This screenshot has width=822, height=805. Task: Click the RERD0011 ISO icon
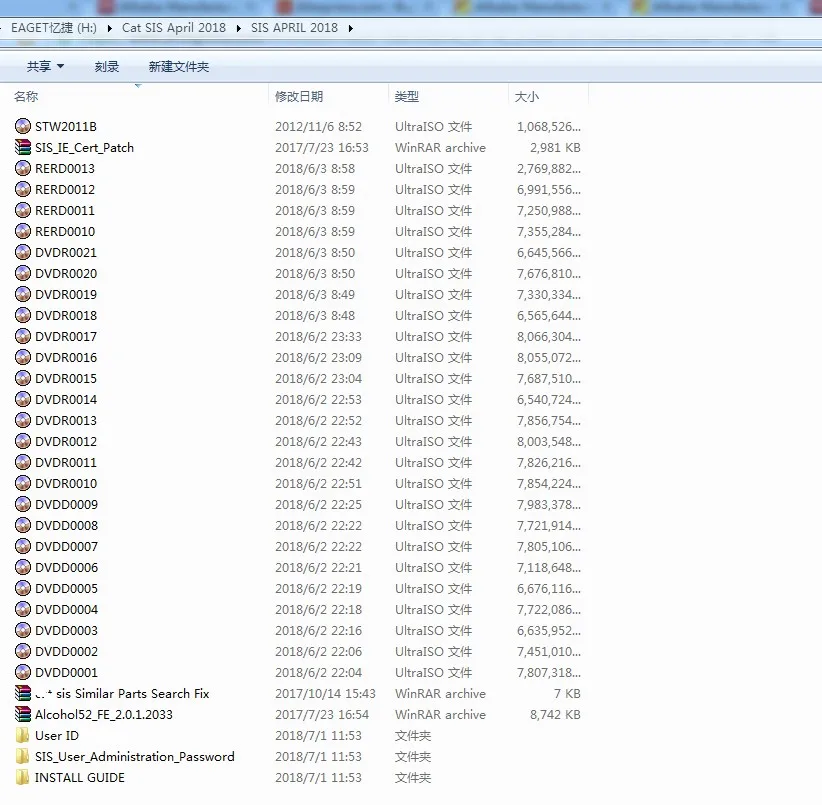coord(23,210)
